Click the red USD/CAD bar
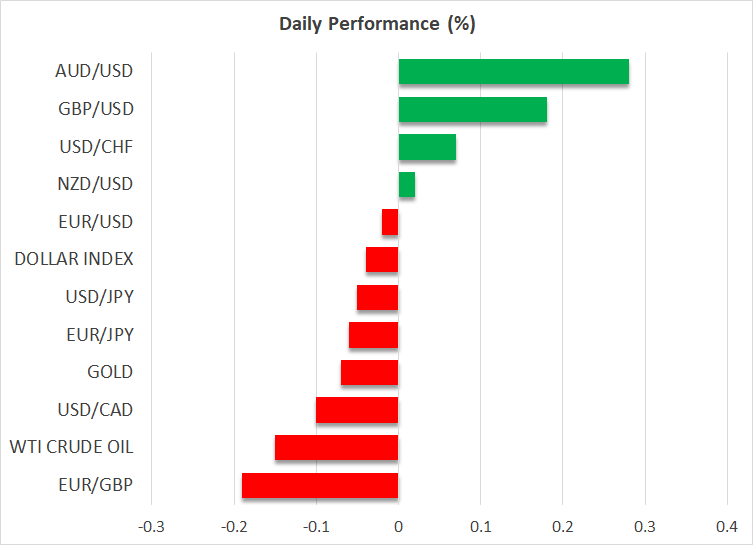 pos(357,410)
